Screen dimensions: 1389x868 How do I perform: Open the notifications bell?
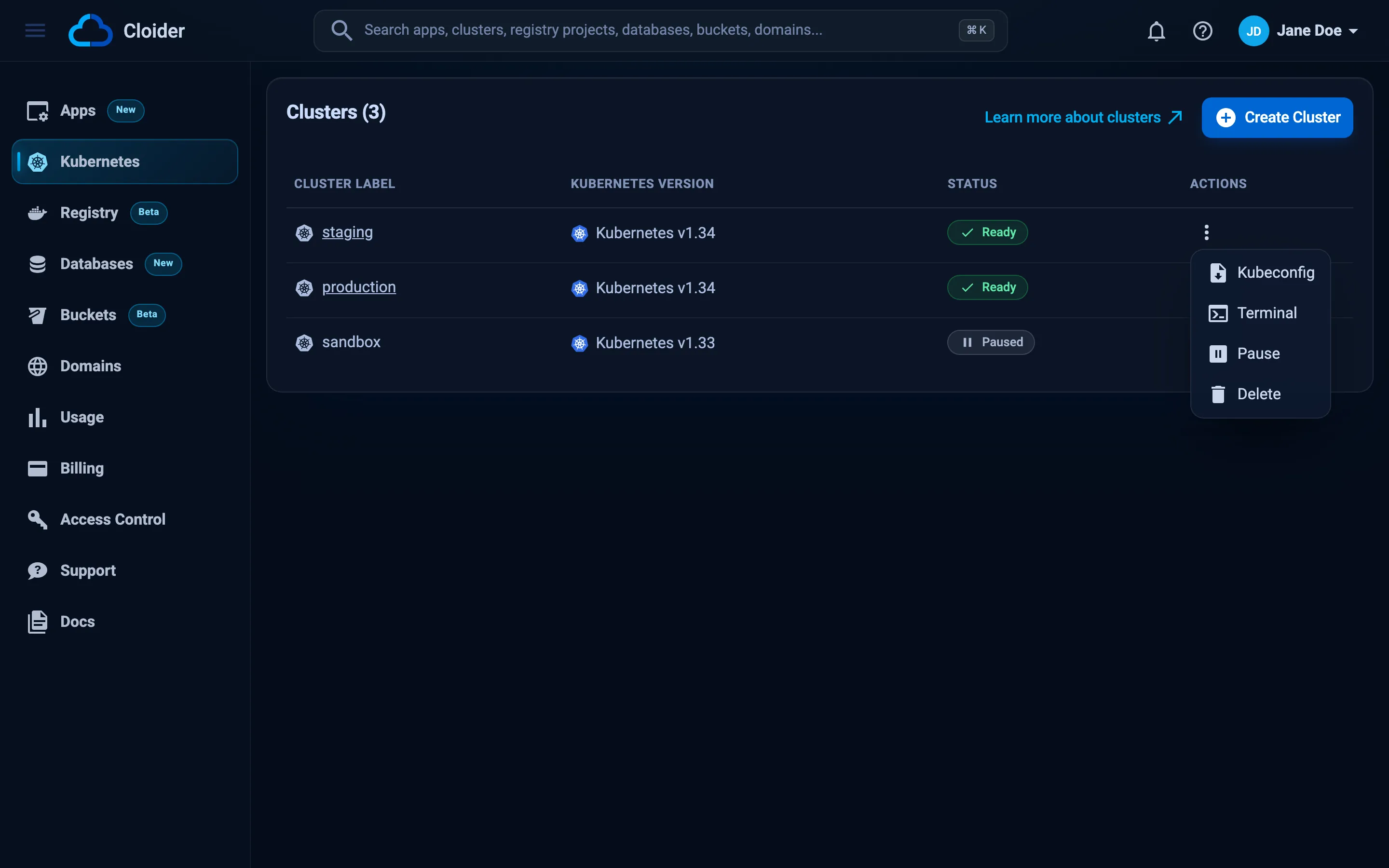coord(1156,31)
